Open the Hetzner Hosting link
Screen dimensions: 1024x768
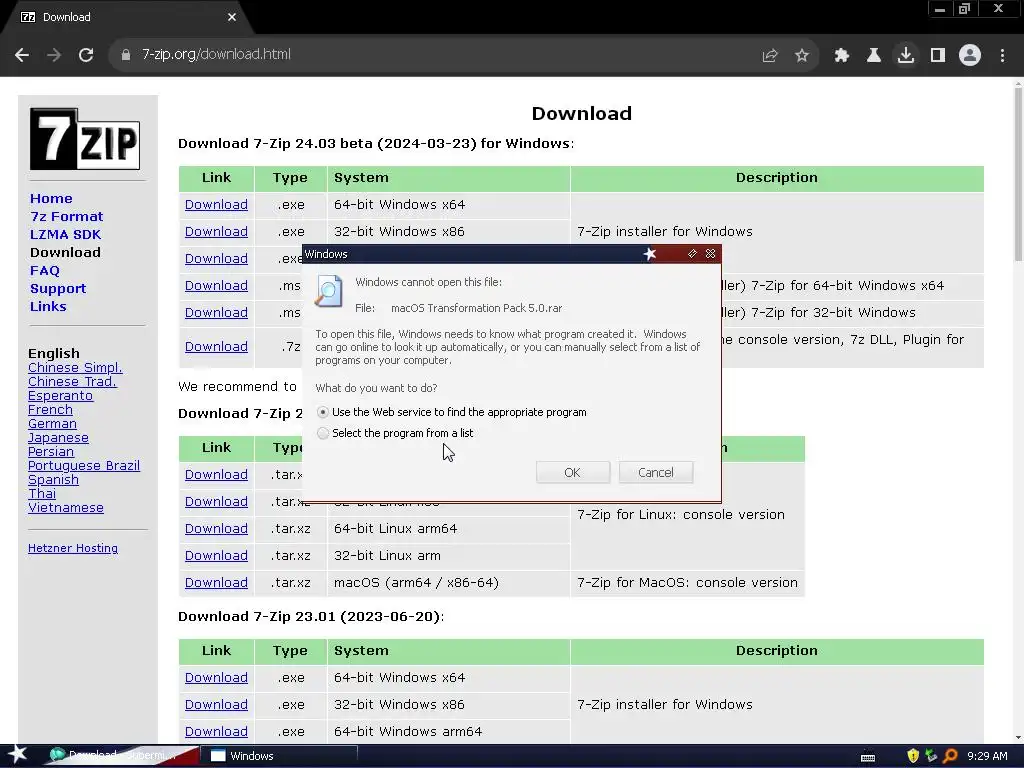(72, 549)
